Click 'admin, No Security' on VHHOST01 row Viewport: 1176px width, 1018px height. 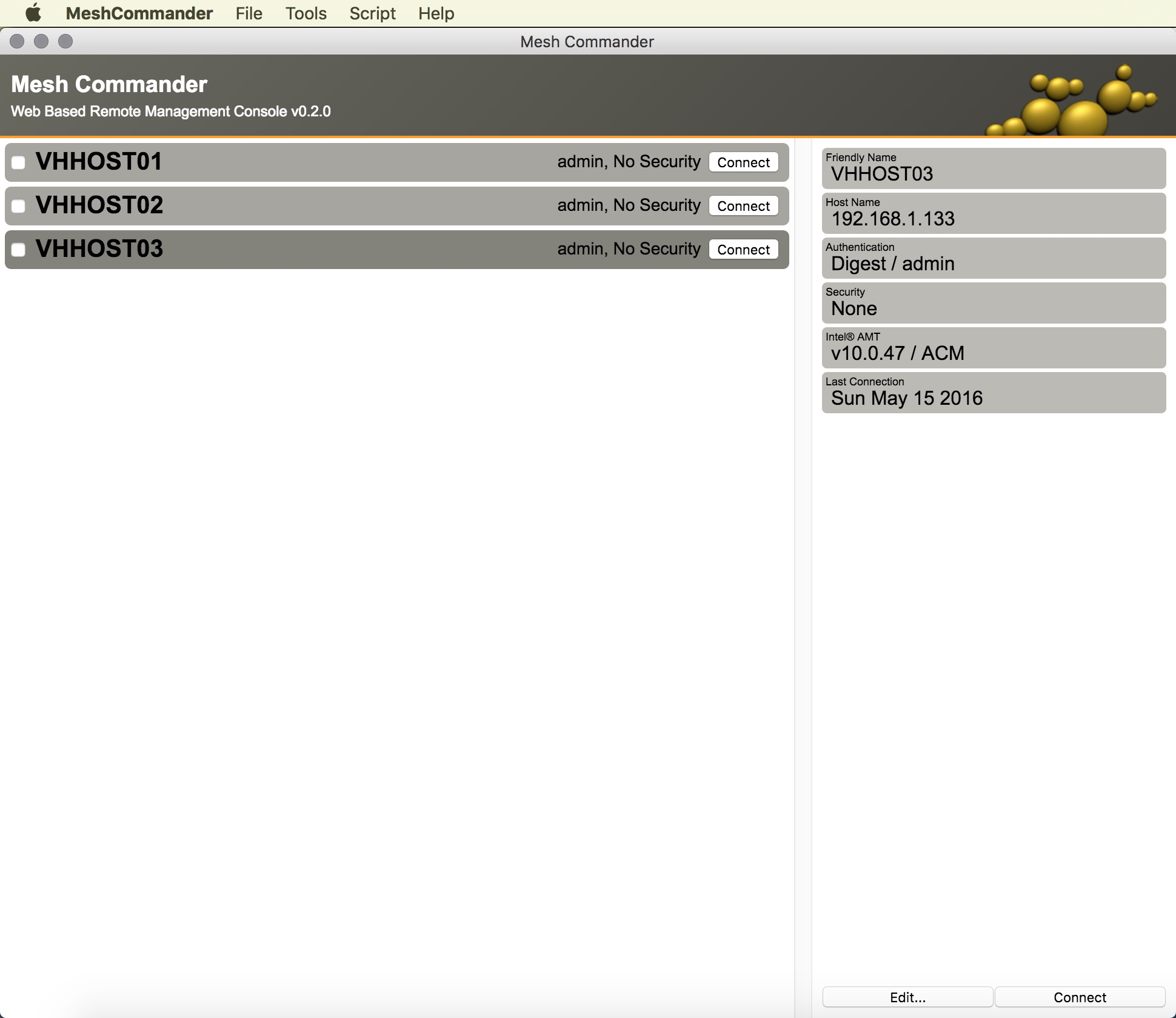pos(629,162)
